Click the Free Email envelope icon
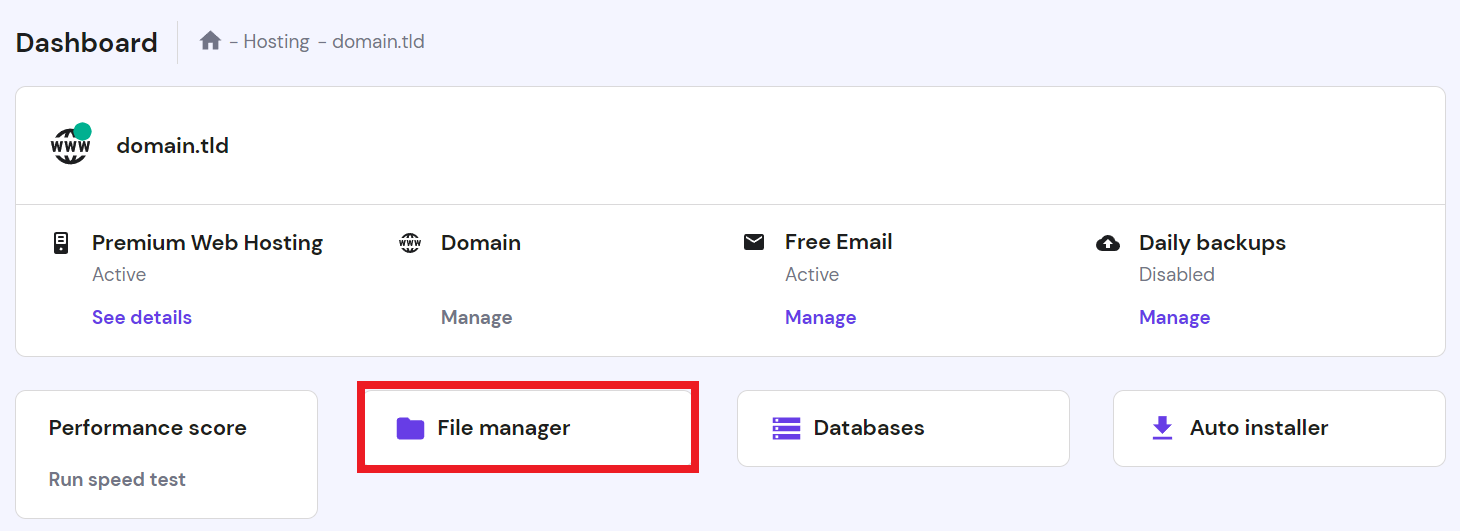 pyautogui.click(x=754, y=242)
